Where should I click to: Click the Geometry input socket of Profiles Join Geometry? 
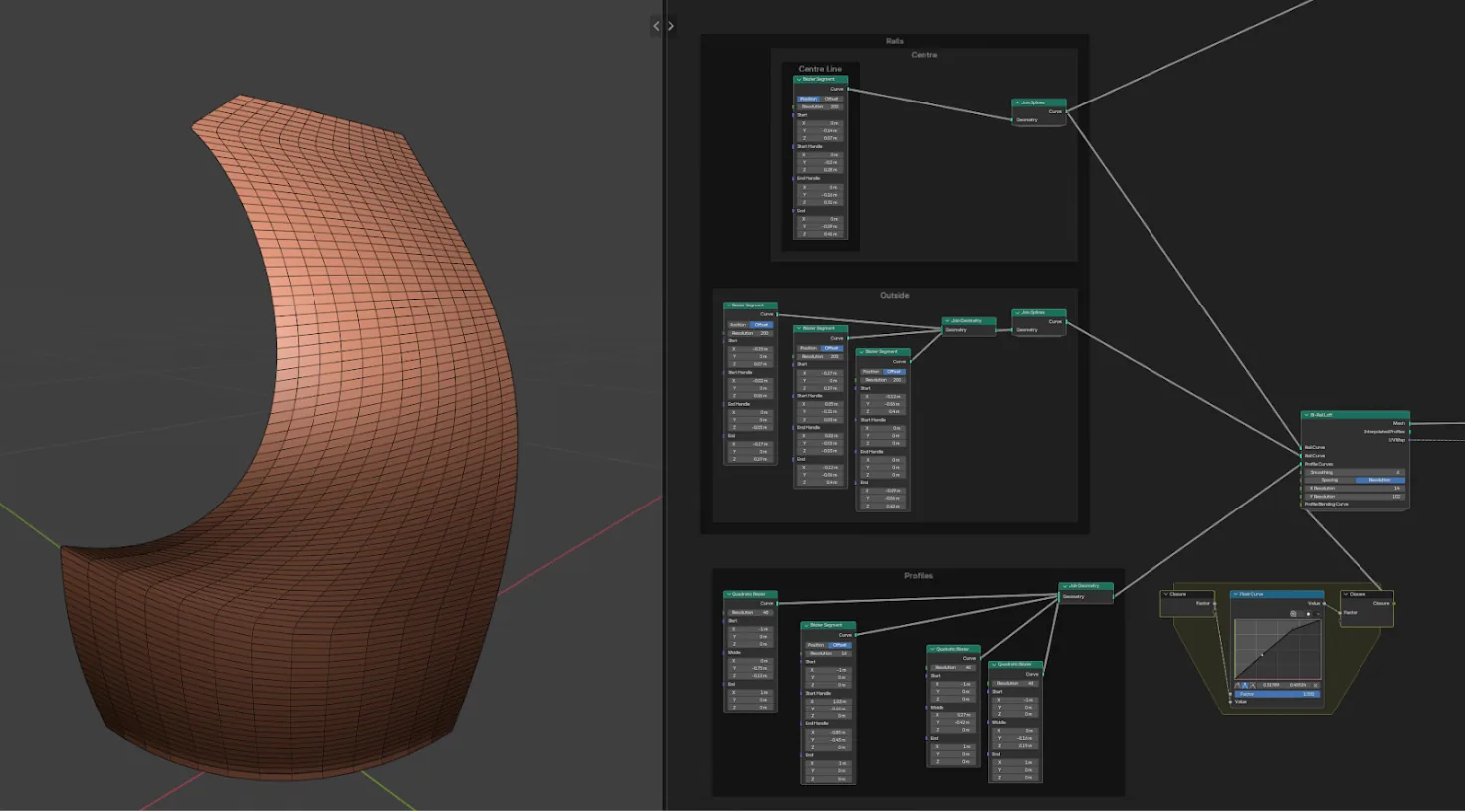1059,597
